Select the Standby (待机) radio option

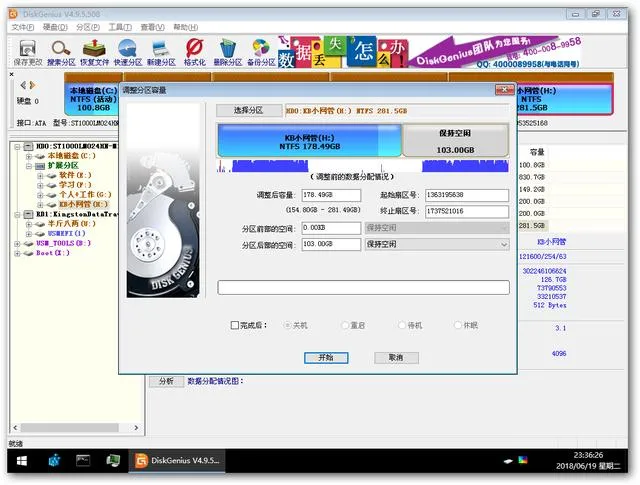tap(402, 325)
